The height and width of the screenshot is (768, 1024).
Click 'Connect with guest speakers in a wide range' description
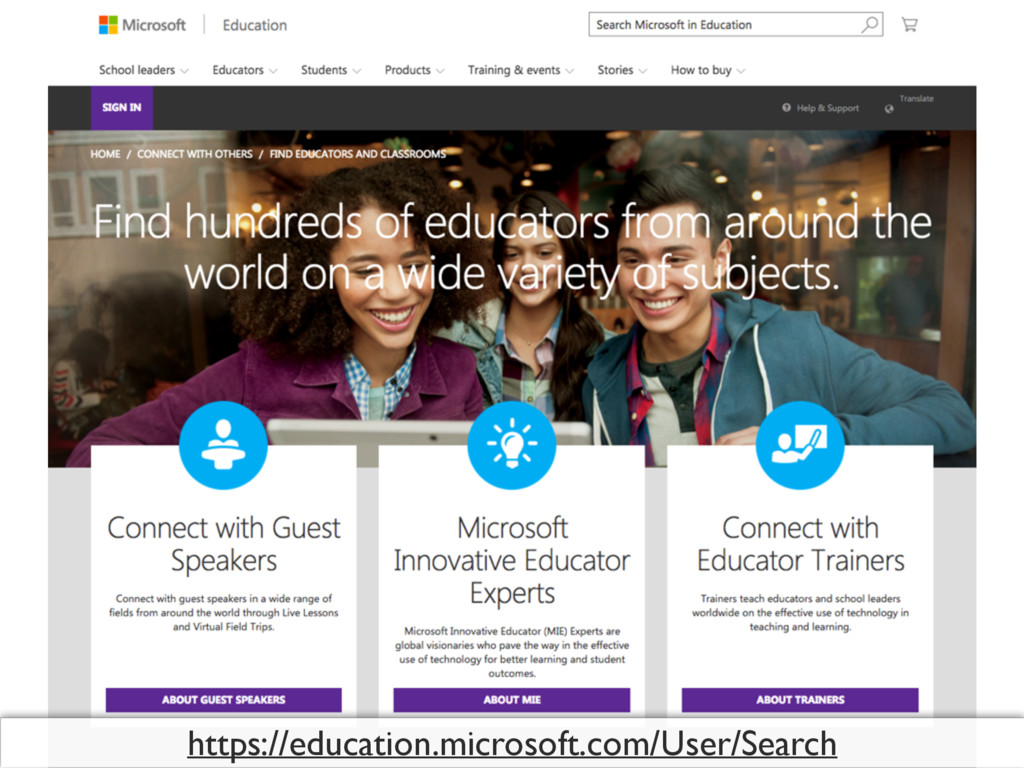click(223, 613)
